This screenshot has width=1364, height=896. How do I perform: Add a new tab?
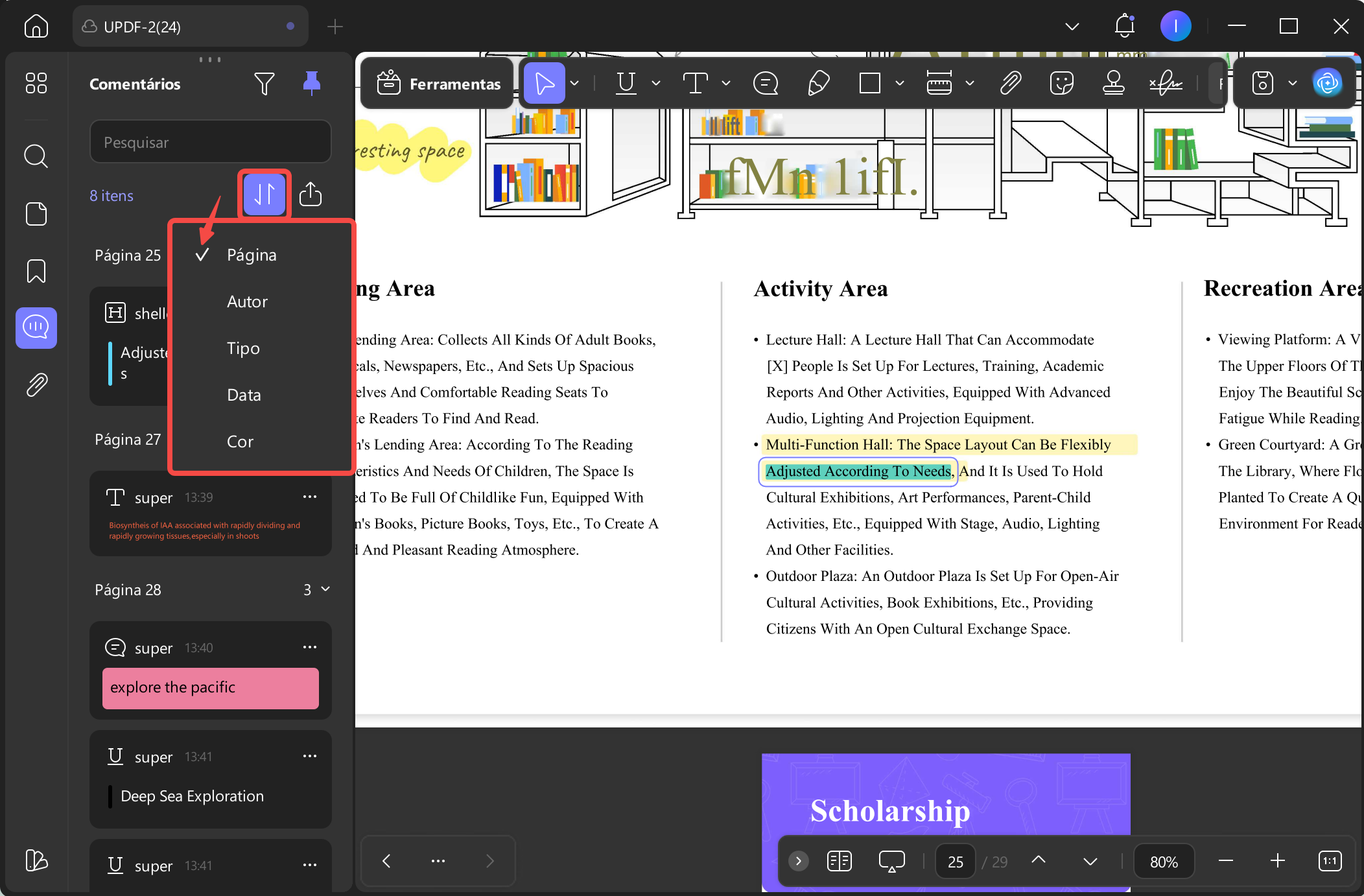pyautogui.click(x=335, y=27)
